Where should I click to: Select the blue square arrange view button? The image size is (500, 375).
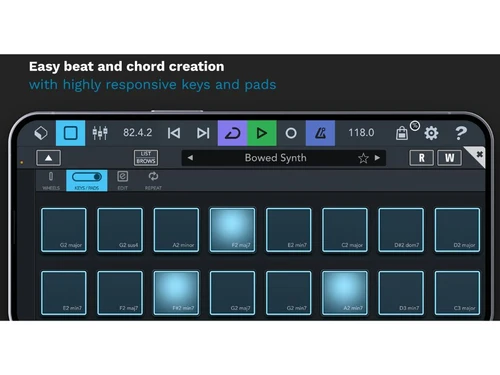[x=70, y=133]
